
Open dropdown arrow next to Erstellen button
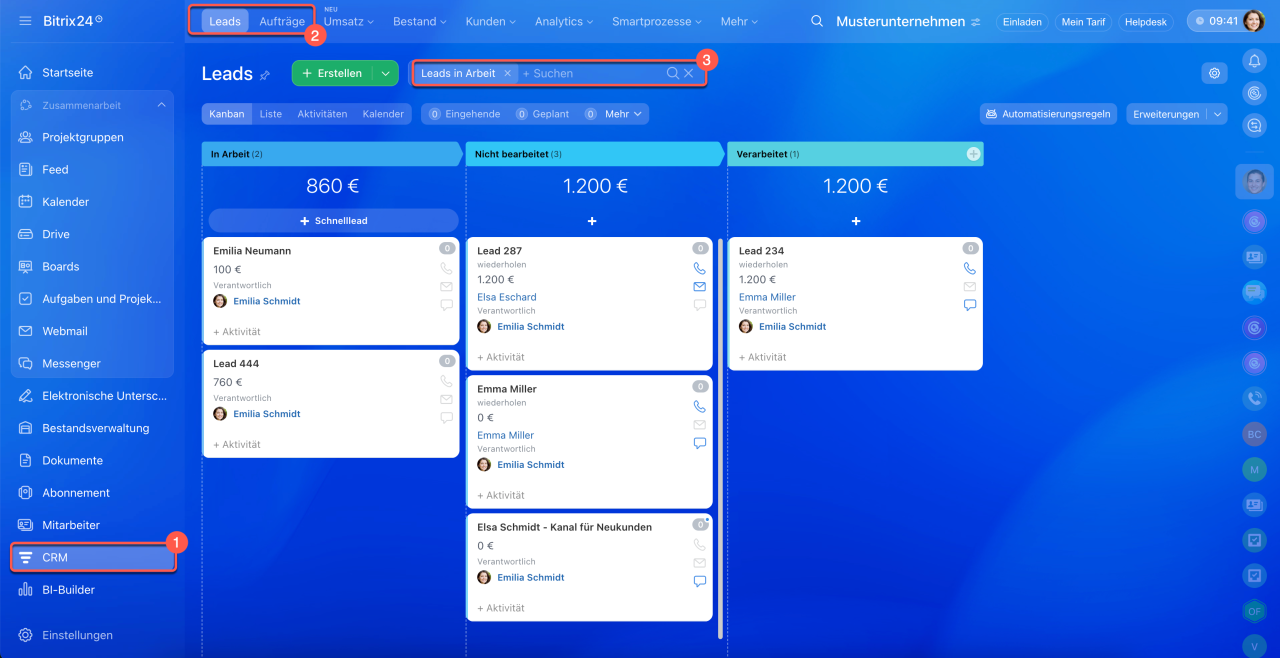(385, 73)
